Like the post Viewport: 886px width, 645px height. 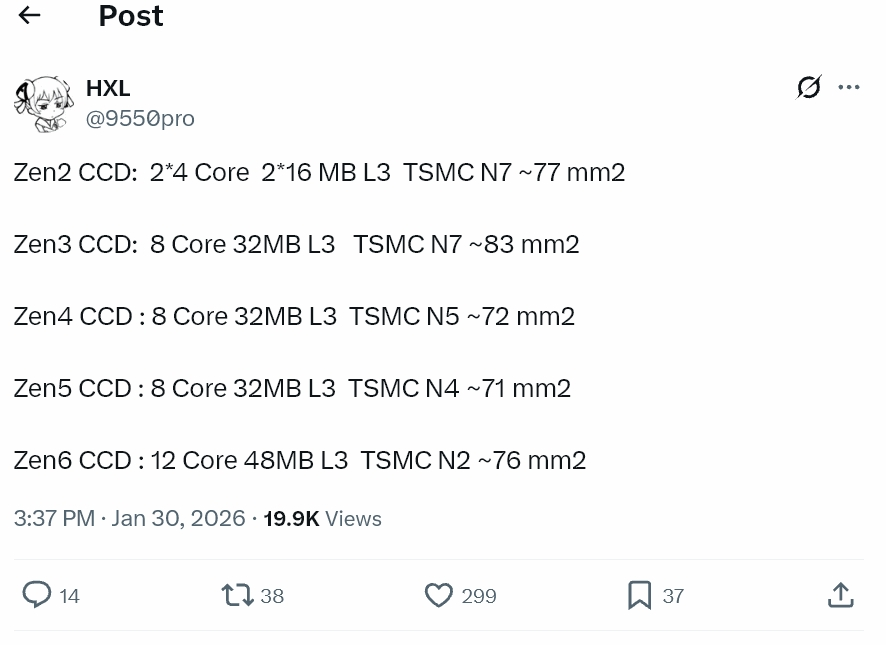[x=439, y=595]
